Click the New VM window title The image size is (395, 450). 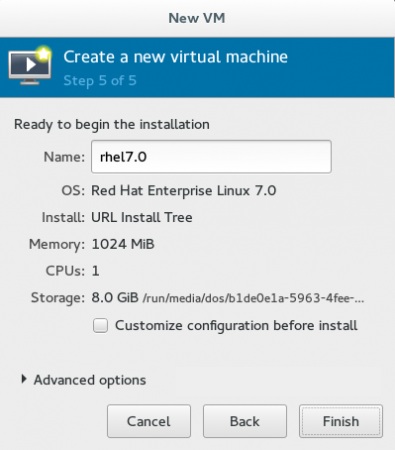197,18
